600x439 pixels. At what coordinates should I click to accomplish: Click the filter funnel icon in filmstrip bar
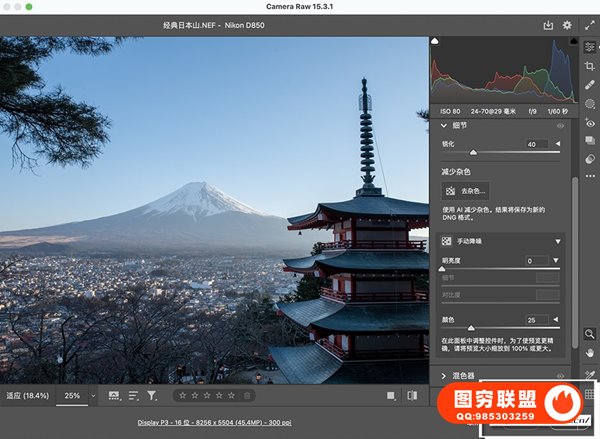tap(152, 396)
